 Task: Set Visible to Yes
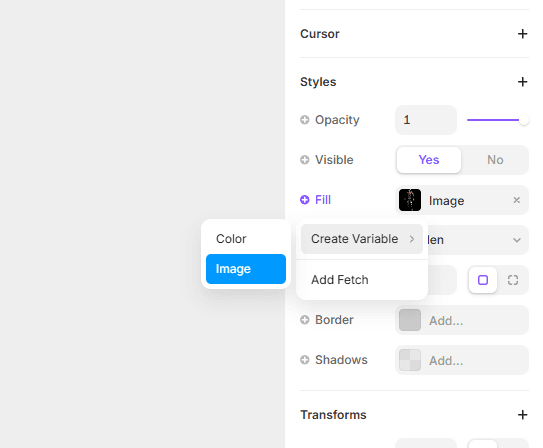coord(429,160)
